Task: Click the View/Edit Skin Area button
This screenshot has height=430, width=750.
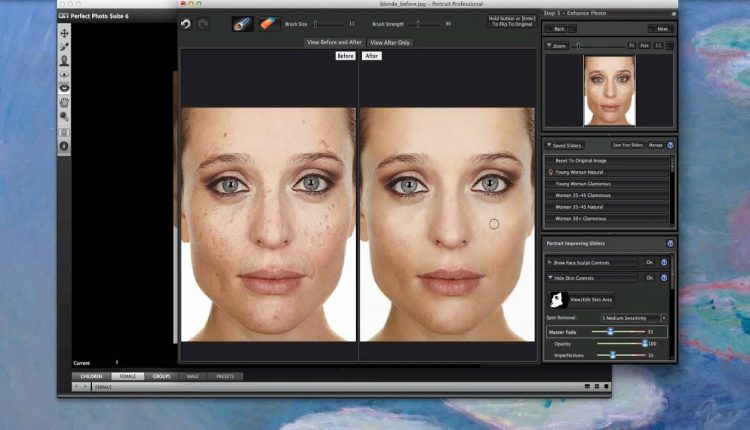Action: click(x=581, y=300)
